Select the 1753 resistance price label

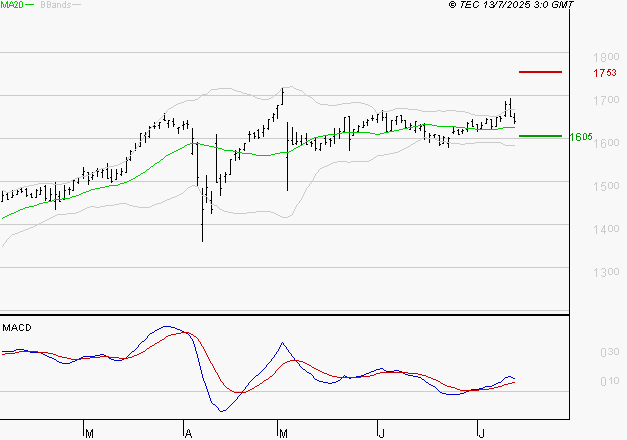(x=604, y=73)
